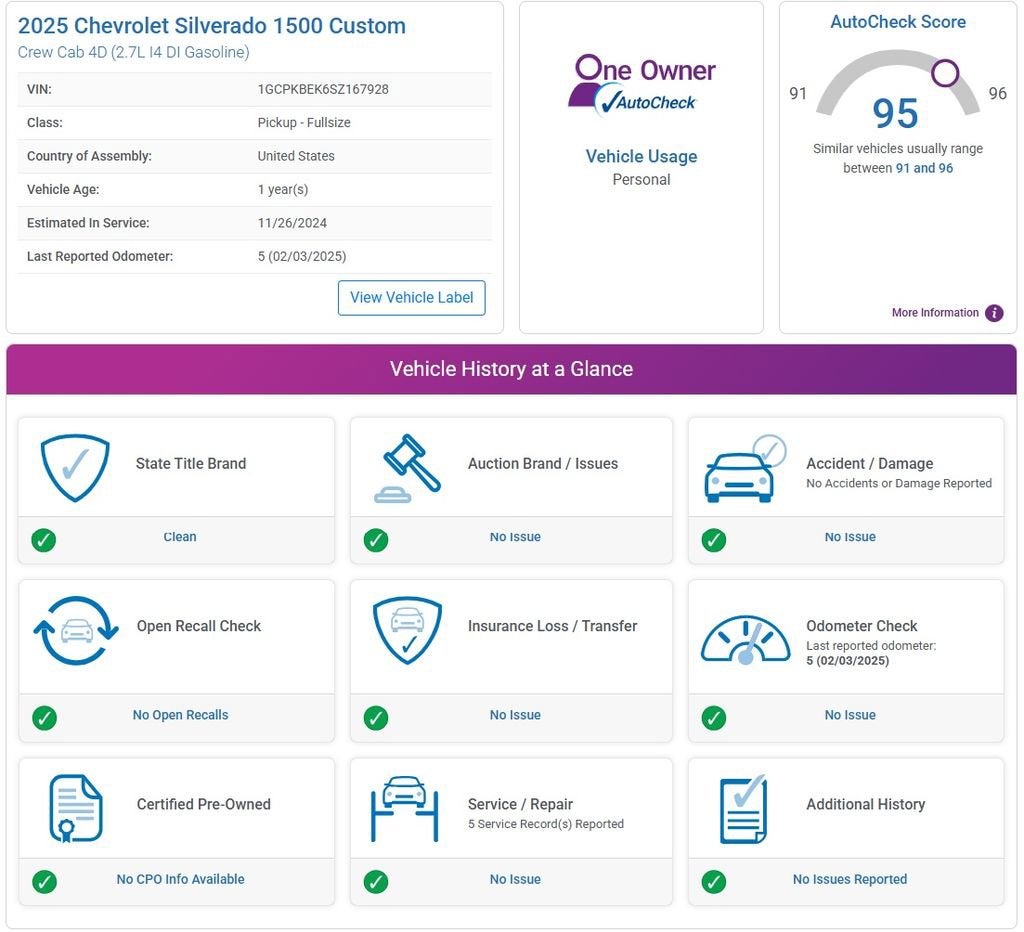Image resolution: width=1024 pixels, height=932 pixels.
Task: Click the Auction Brand / Issues card title
Action: (x=543, y=464)
